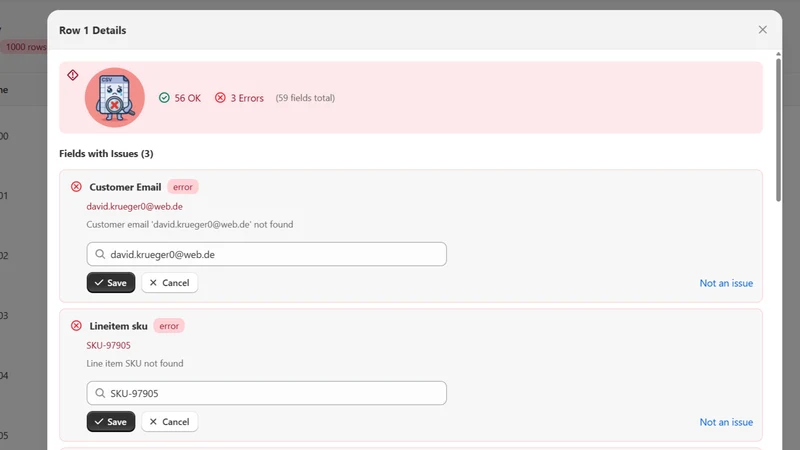Click the '(59 fields total)' text
The width and height of the screenshot is (800, 450).
coord(305,97)
